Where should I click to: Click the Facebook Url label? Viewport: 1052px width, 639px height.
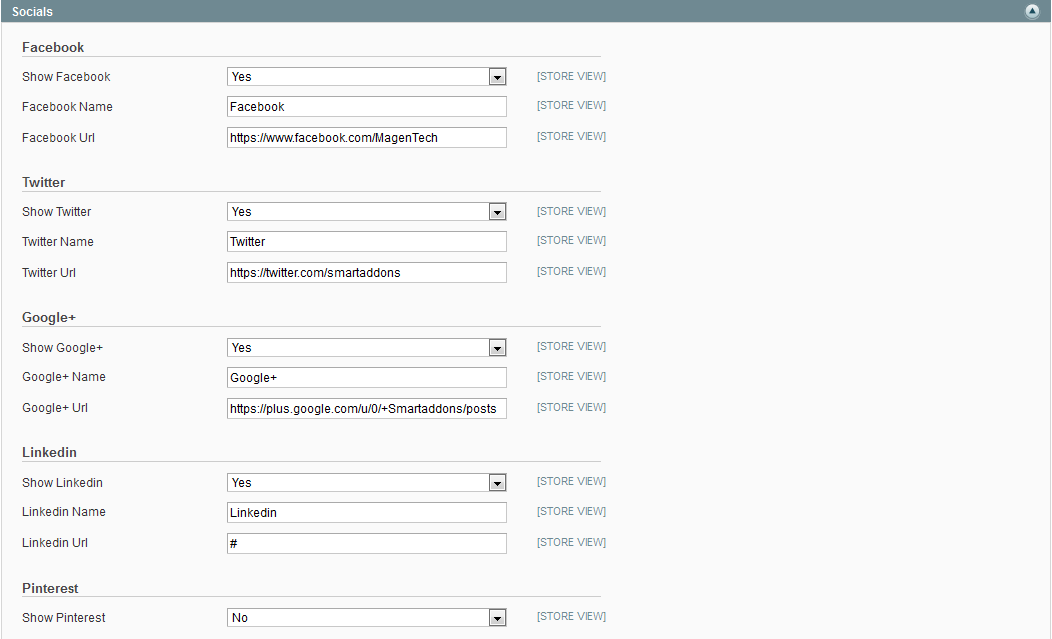(x=58, y=138)
